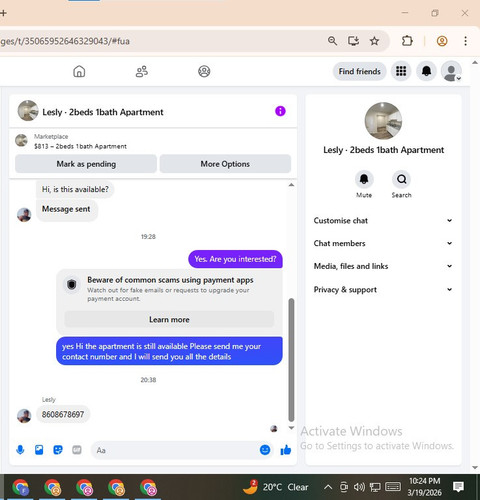Click the Find friends button
Screen dimensions: 480x500
coord(359,71)
